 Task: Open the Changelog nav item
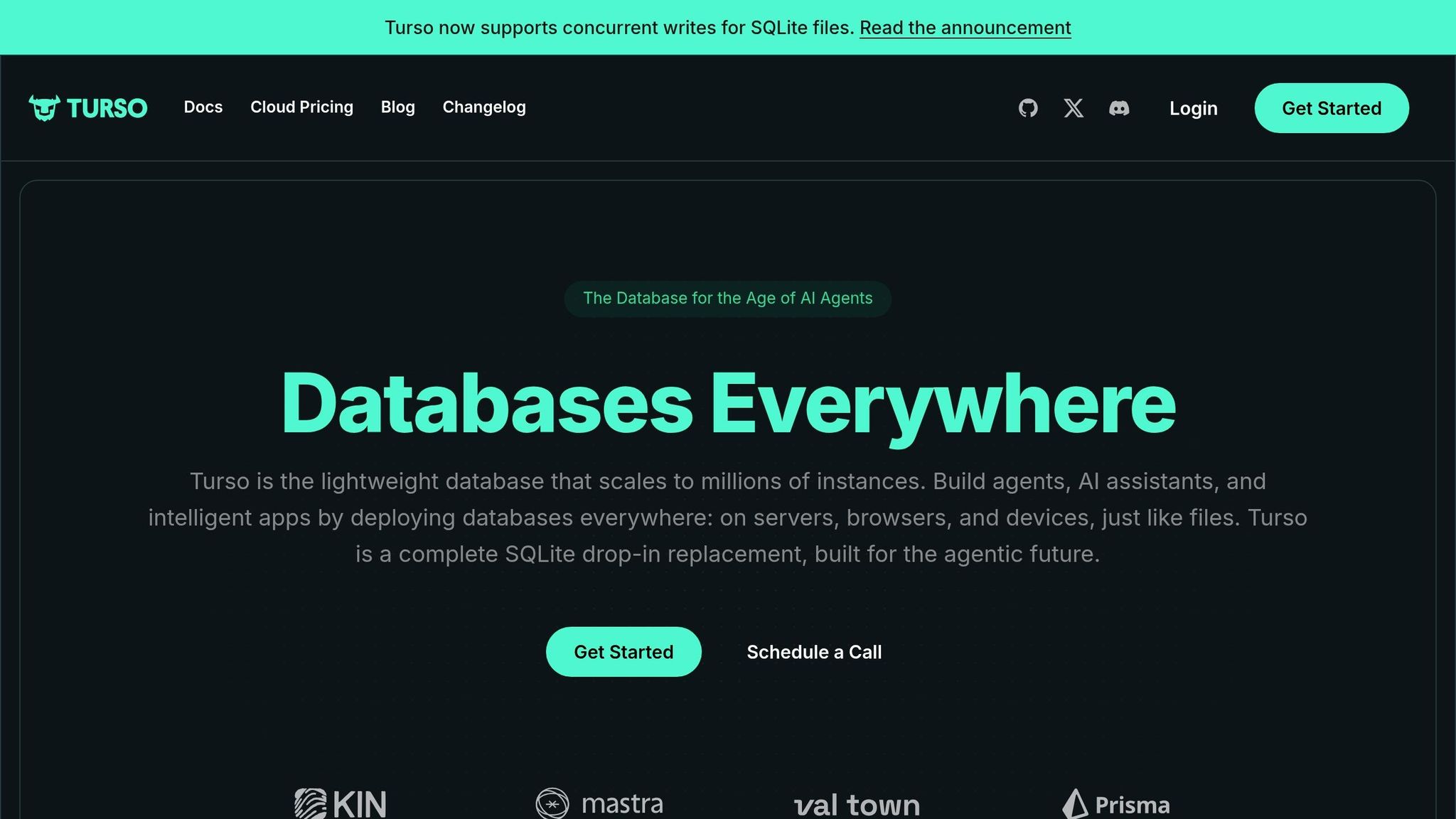click(x=484, y=107)
